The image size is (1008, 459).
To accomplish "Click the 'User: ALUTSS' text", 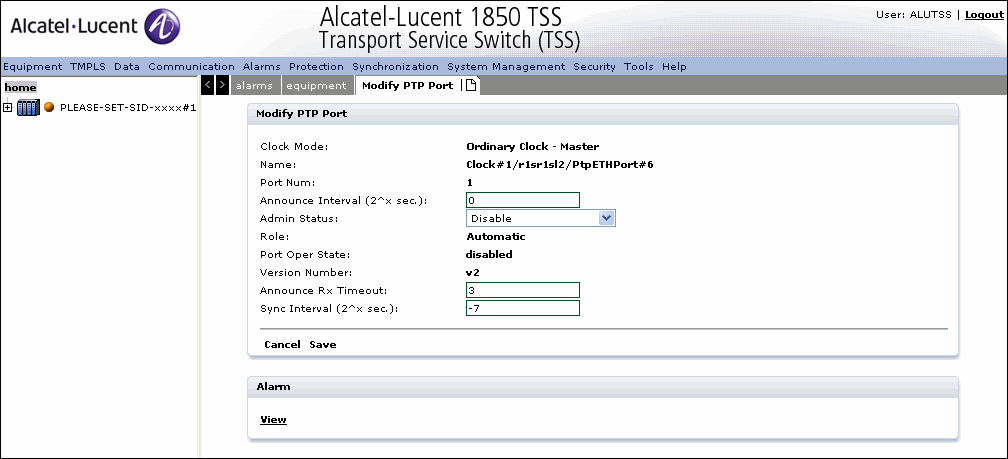I will tap(914, 14).
